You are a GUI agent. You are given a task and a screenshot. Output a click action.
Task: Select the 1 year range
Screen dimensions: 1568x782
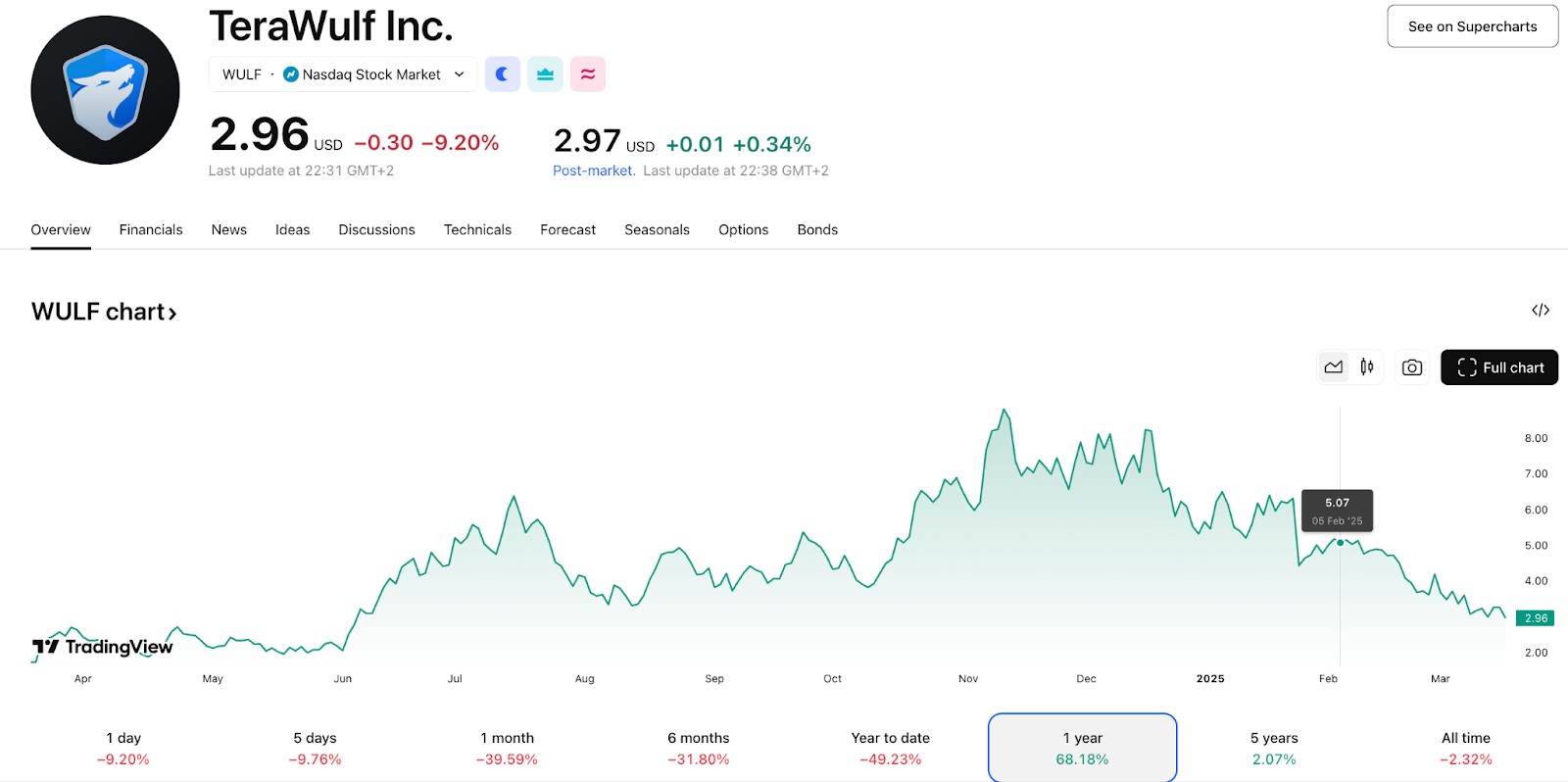pyautogui.click(x=1083, y=748)
